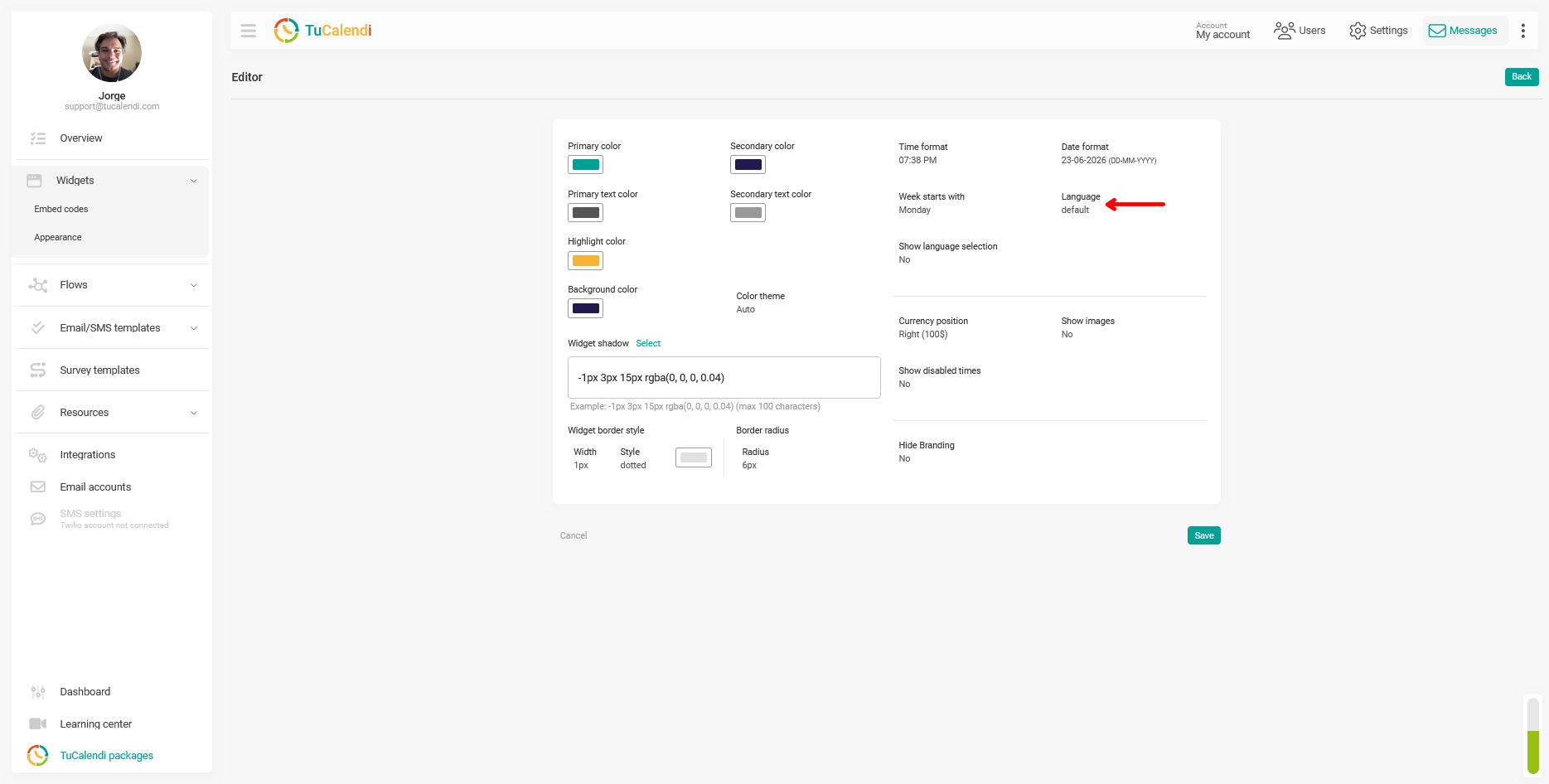Click the Back button
Image resolution: width=1549 pixels, height=784 pixels.
1522,77
